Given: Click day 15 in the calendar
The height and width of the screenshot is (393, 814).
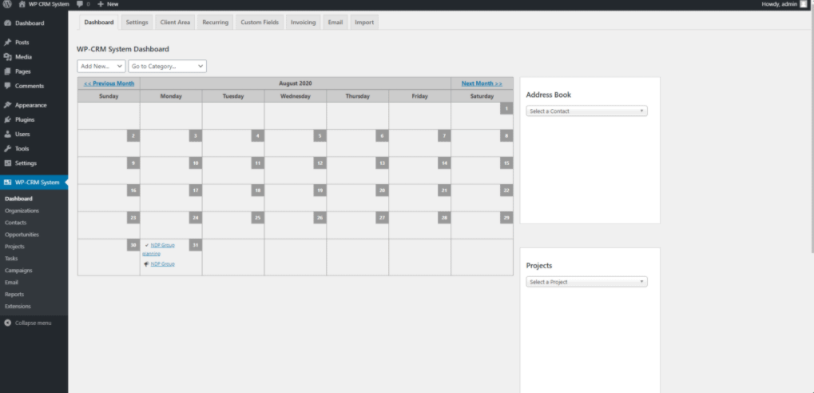Looking at the screenshot, I should point(507,163).
